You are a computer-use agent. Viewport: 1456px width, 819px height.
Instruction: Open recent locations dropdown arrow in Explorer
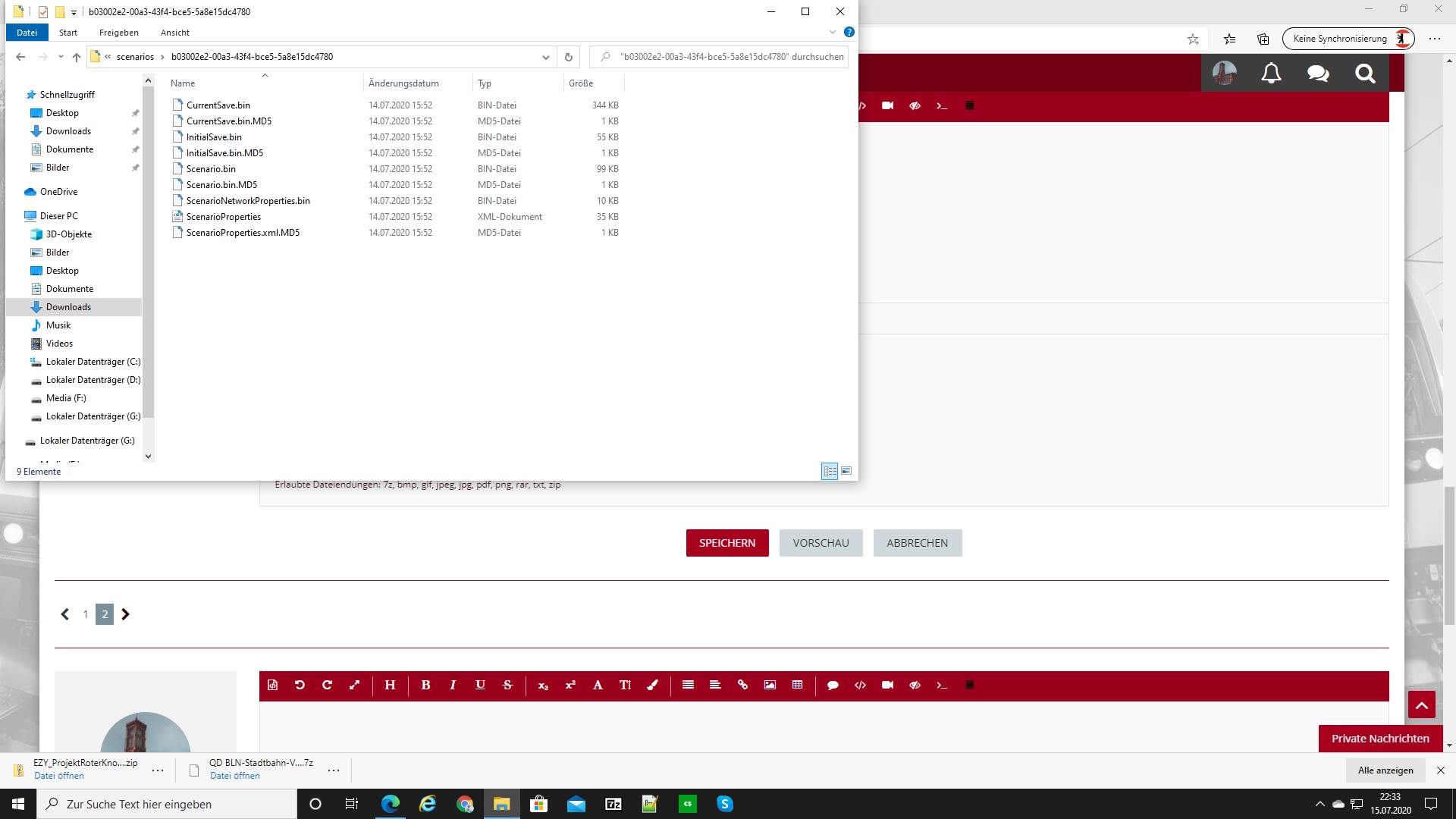[x=61, y=57]
